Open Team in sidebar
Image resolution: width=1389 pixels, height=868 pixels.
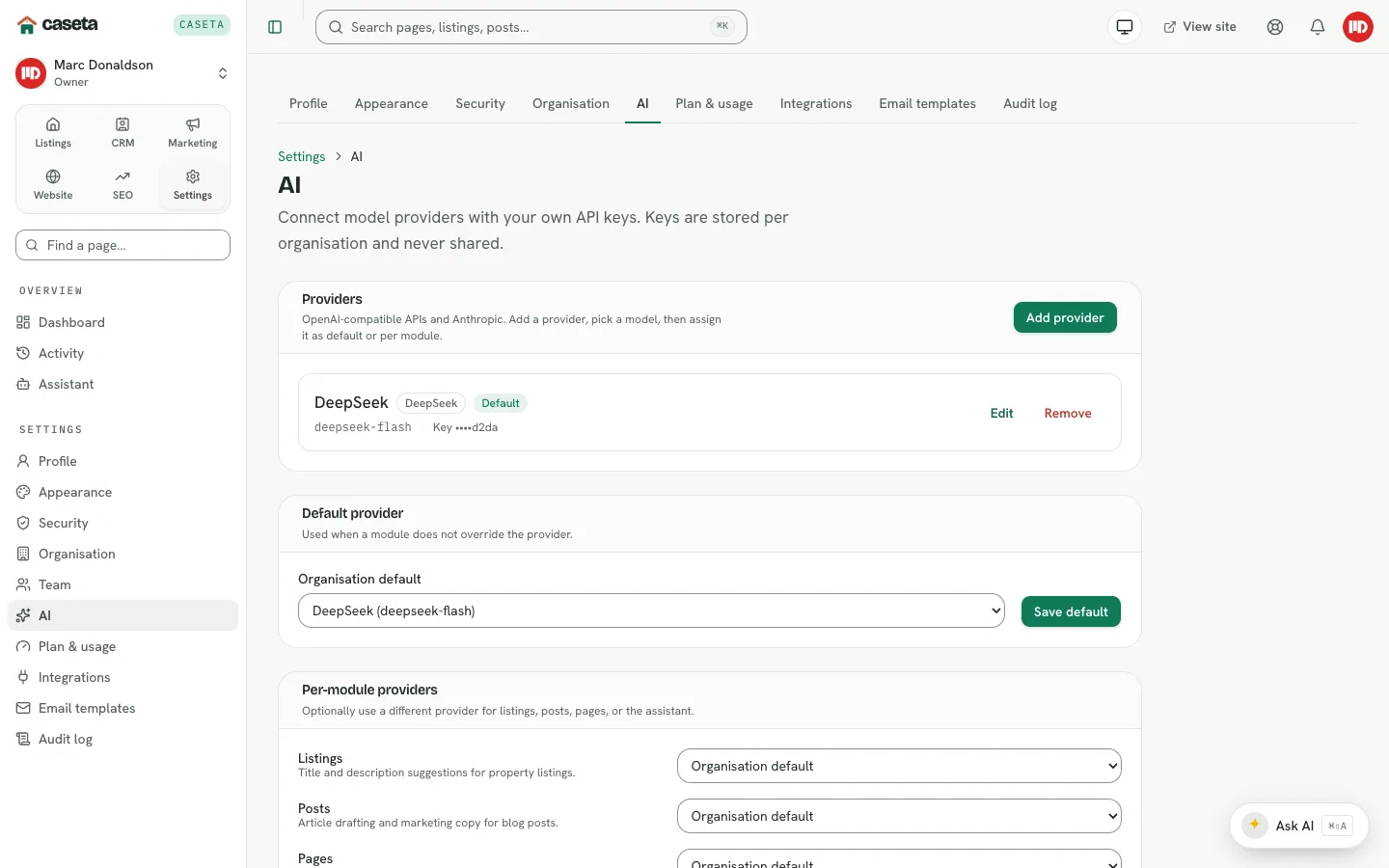[123, 584]
